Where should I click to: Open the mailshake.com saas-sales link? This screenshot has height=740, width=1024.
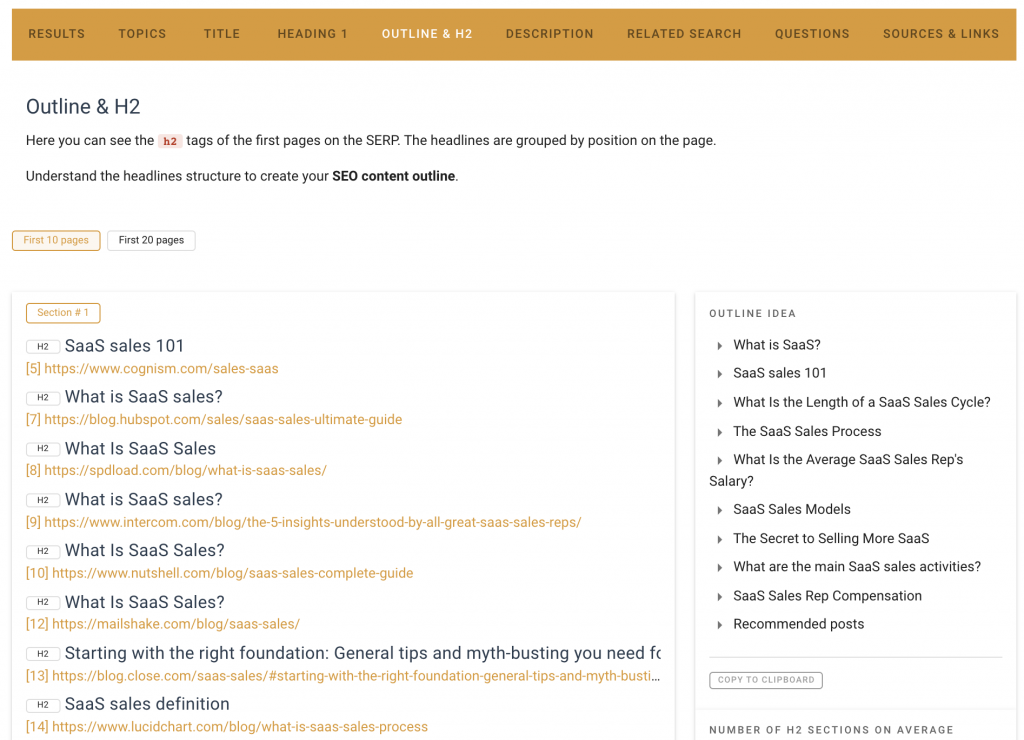pyautogui.click(x=163, y=624)
